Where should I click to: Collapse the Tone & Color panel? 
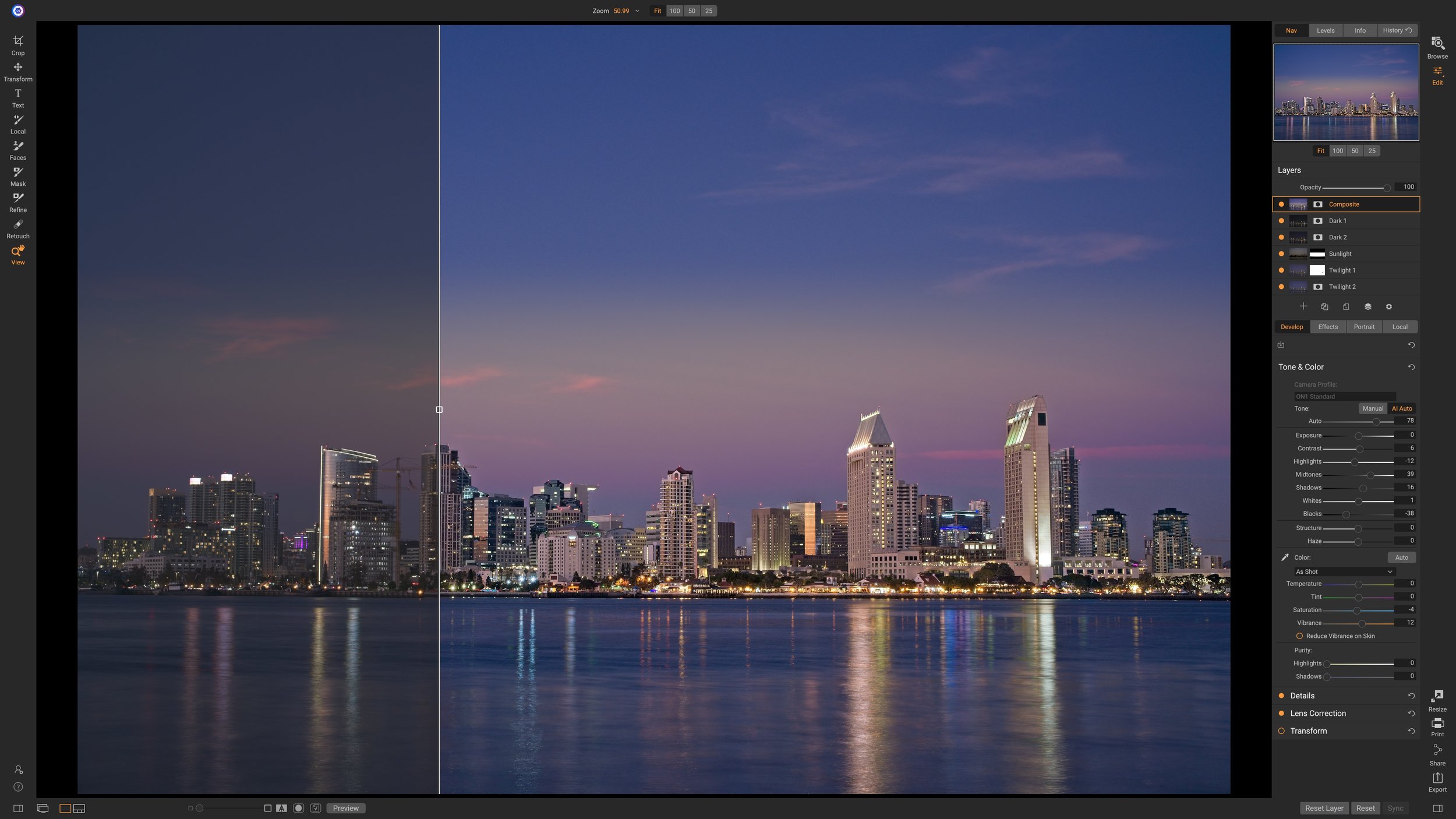coord(1301,367)
